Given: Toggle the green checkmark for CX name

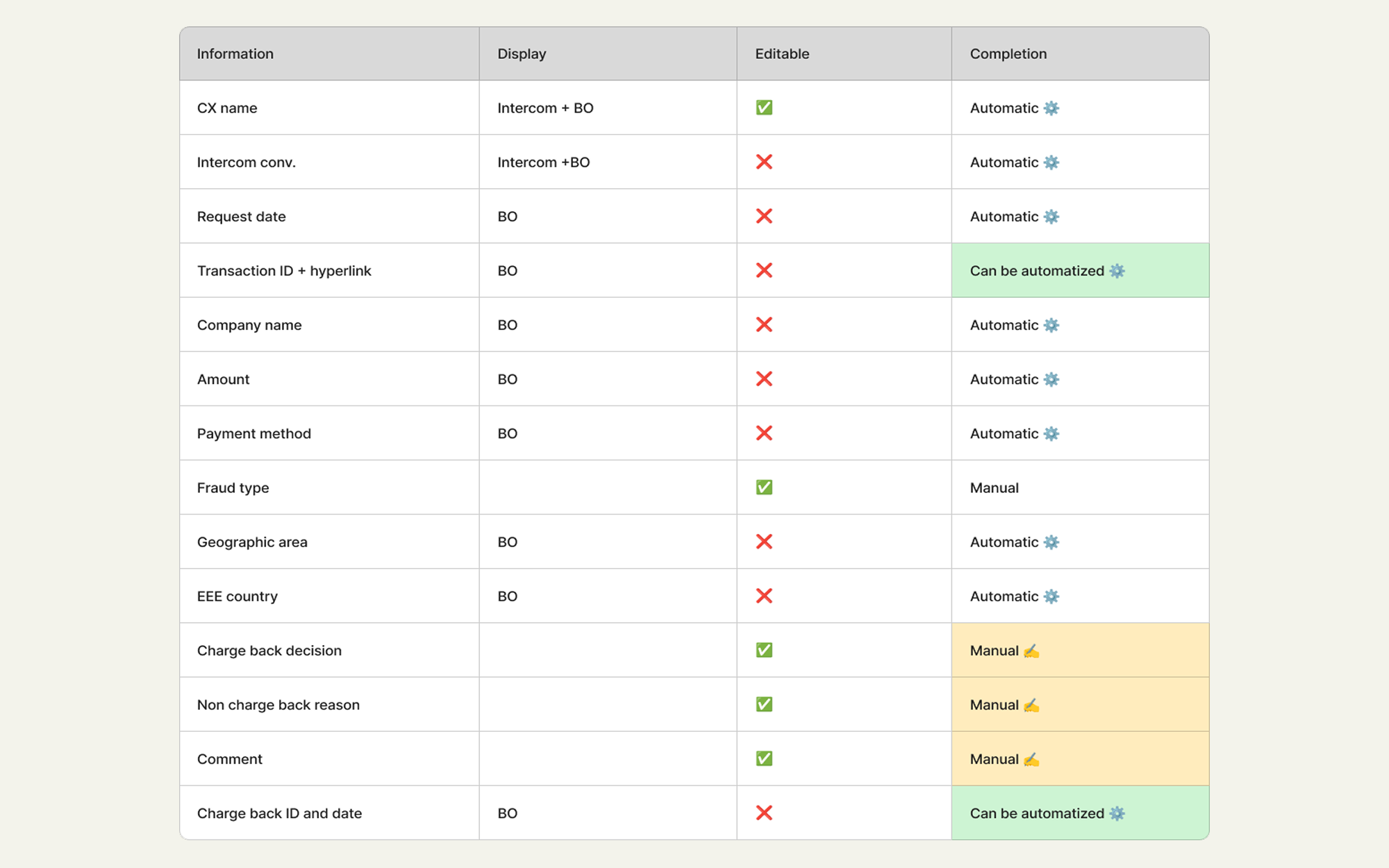Looking at the screenshot, I should [x=764, y=108].
